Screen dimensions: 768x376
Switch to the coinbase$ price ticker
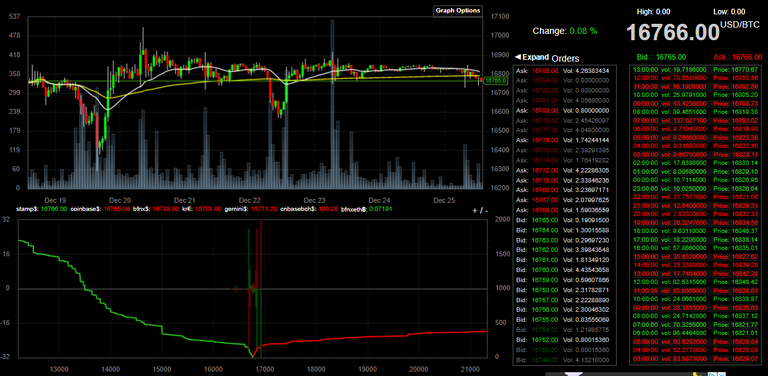pos(100,209)
